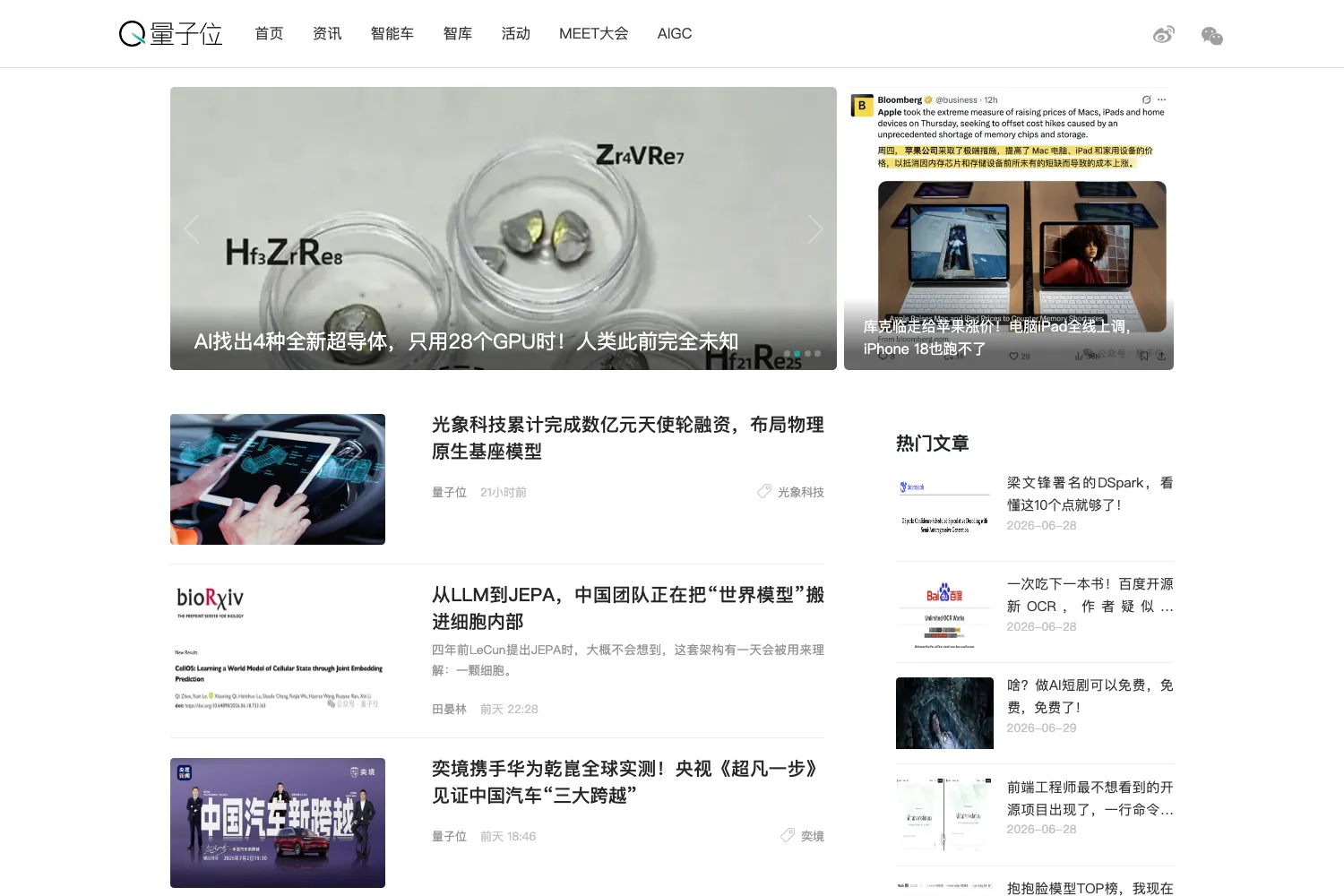Open article 奕境携手华为乾崑全球实测
The width and height of the screenshot is (1344, 896).
point(627,781)
